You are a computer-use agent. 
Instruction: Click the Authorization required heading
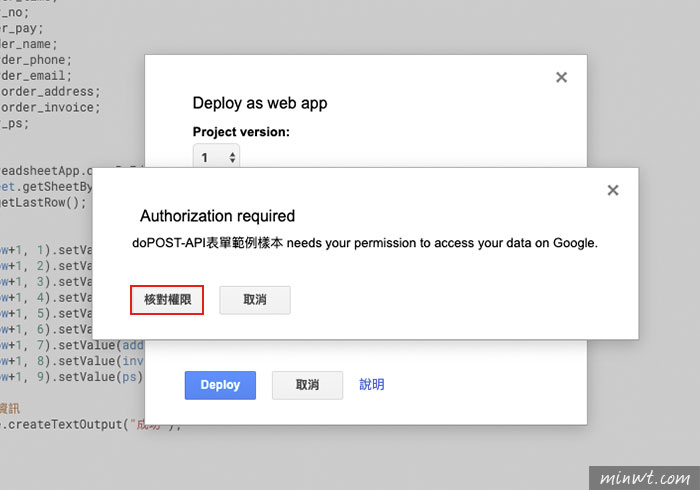[x=217, y=216]
